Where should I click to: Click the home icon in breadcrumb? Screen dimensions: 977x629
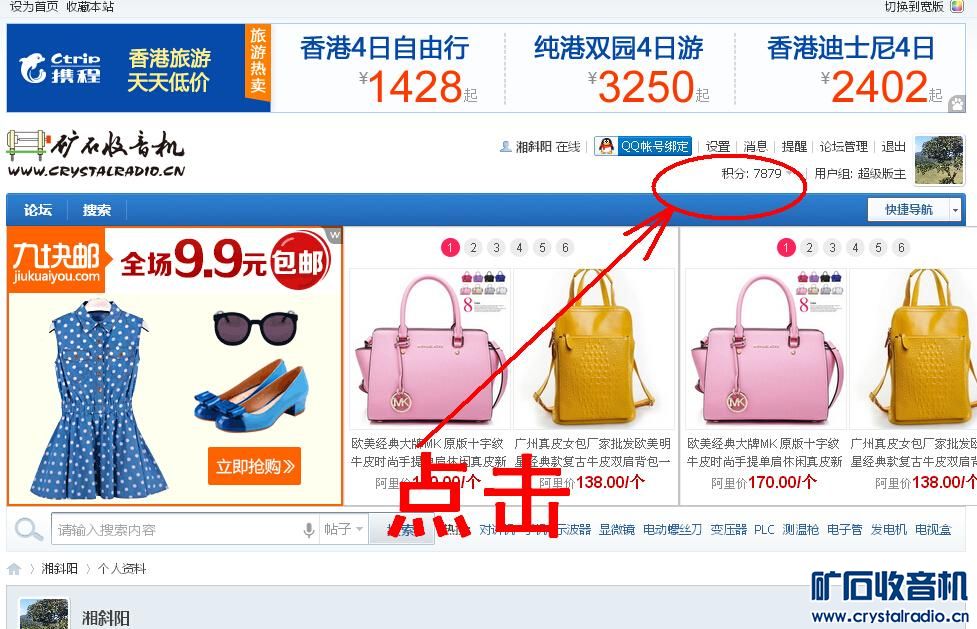[14, 569]
